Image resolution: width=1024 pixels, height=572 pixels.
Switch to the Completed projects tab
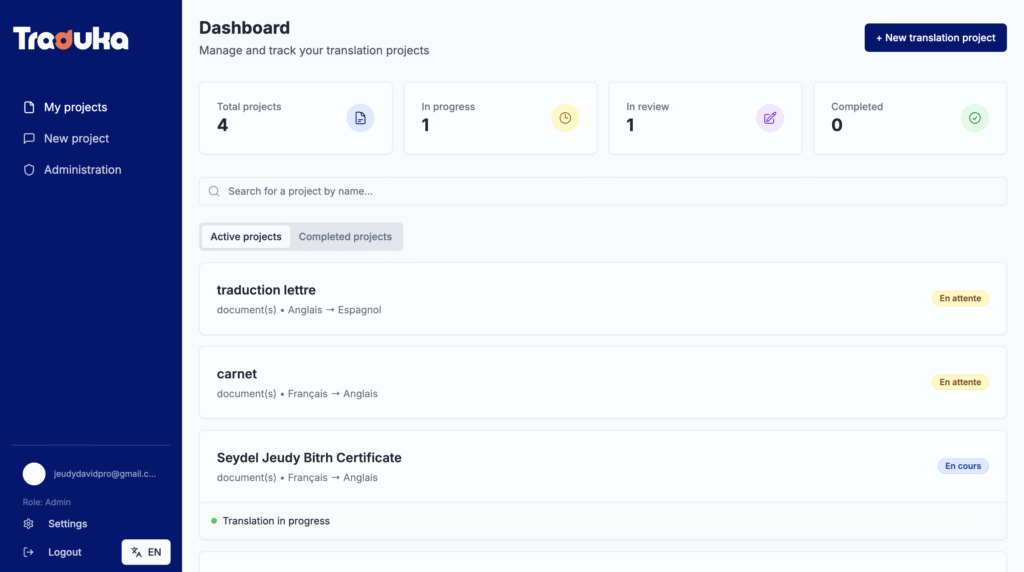pyautogui.click(x=345, y=236)
